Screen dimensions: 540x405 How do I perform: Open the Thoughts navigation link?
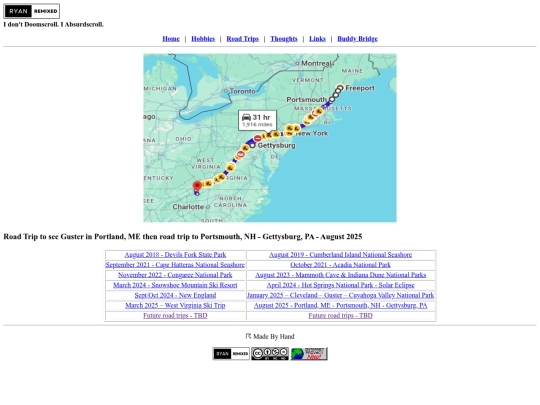pos(284,39)
